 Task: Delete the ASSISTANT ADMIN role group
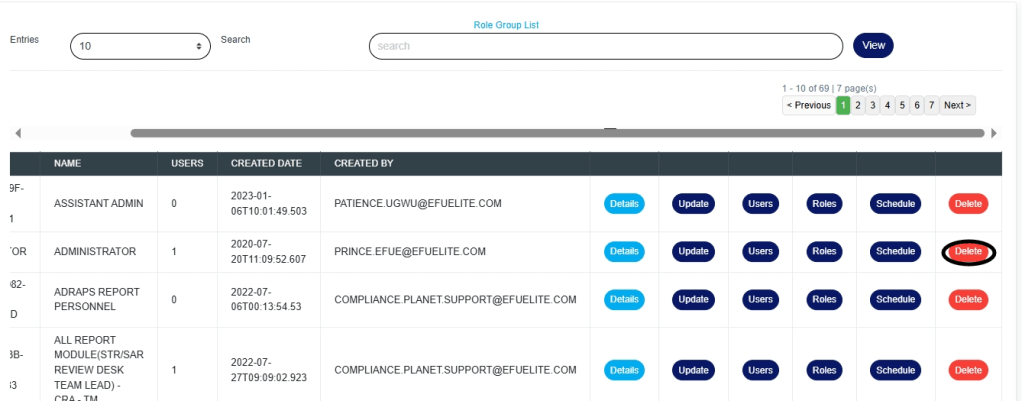968,204
